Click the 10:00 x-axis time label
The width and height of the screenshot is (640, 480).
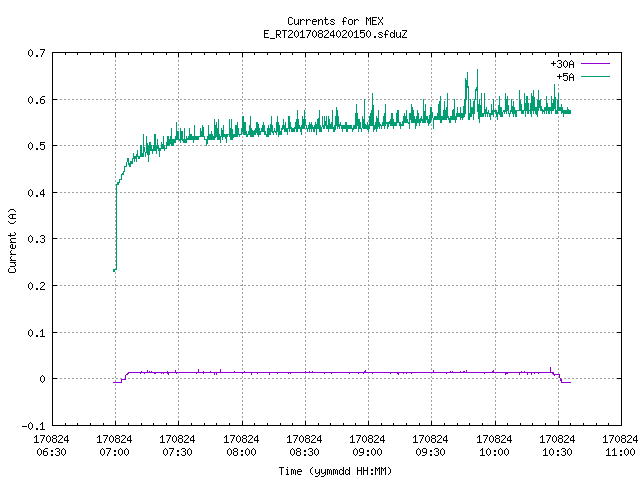pos(494,452)
